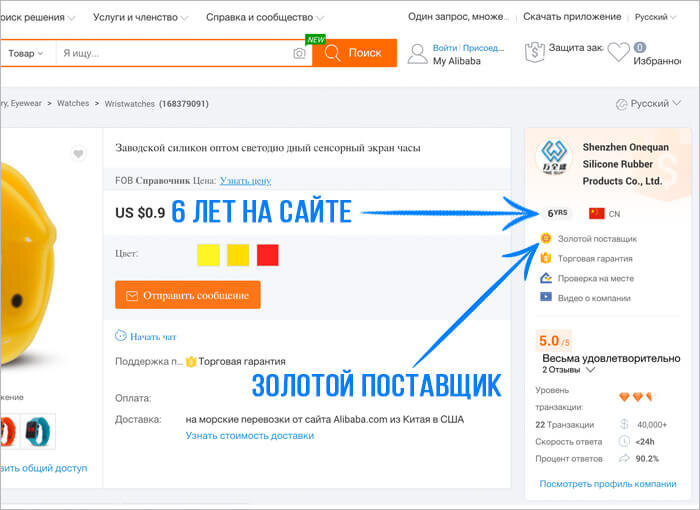Click the Торговая гарантия icon in supplier panel
The height and width of the screenshot is (510, 700).
(x=546, y=258)
